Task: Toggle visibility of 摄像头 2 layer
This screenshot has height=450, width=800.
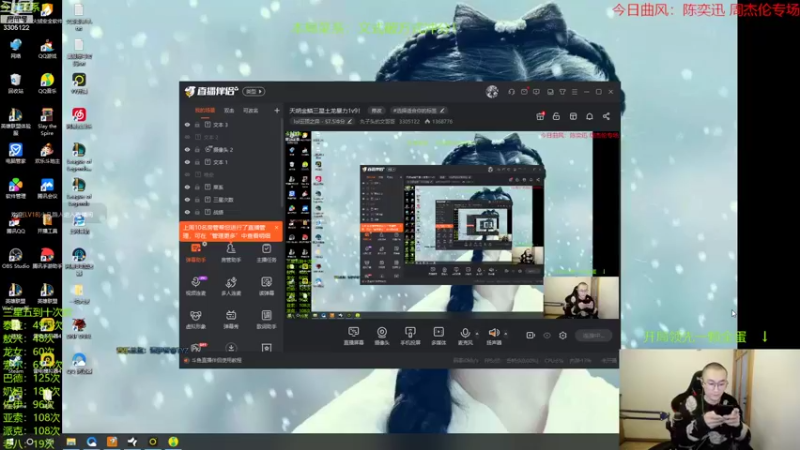Action: click(x=187, y=149)
